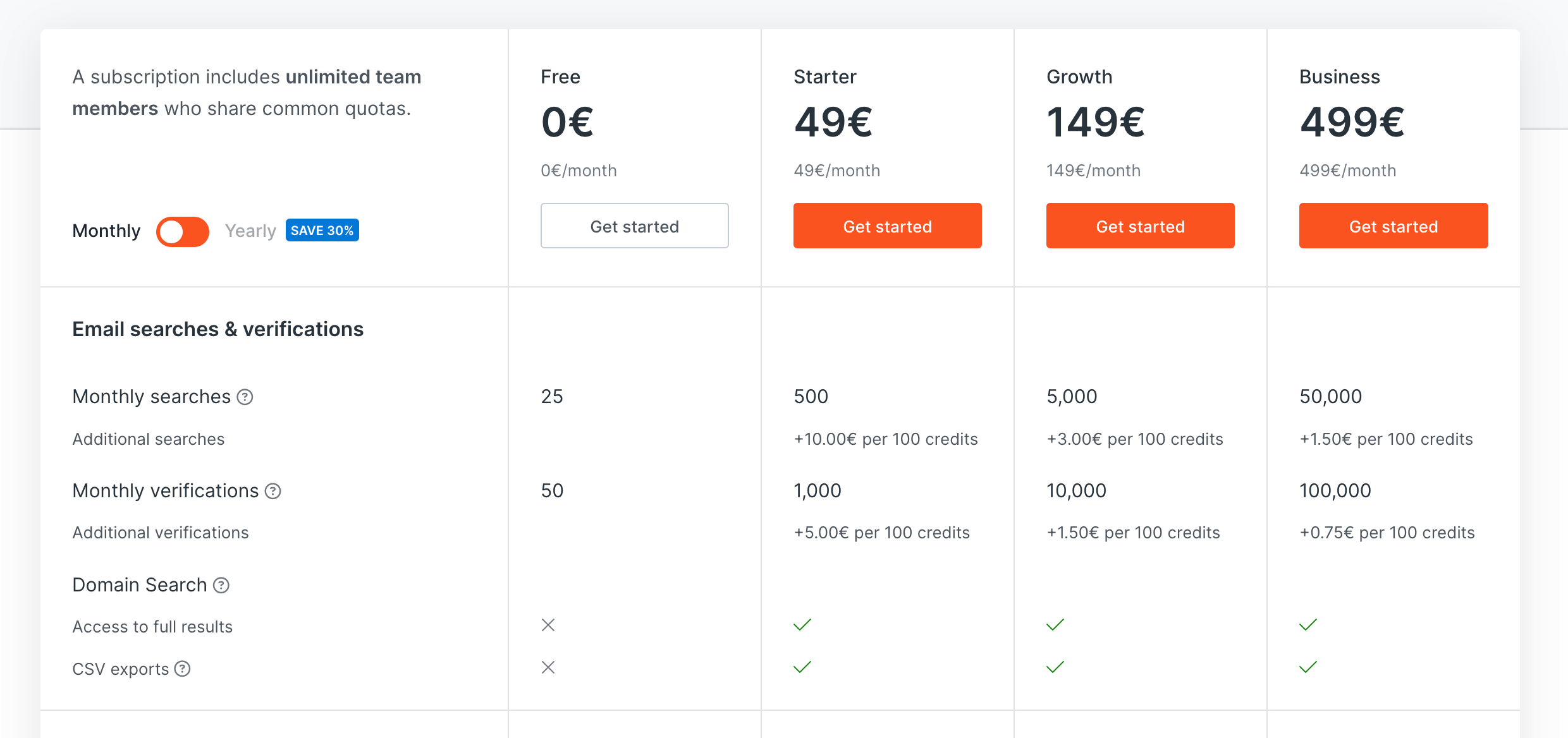
Task: Click Growth plan's CSV exports checkmark
Action: pos(1055,667)
